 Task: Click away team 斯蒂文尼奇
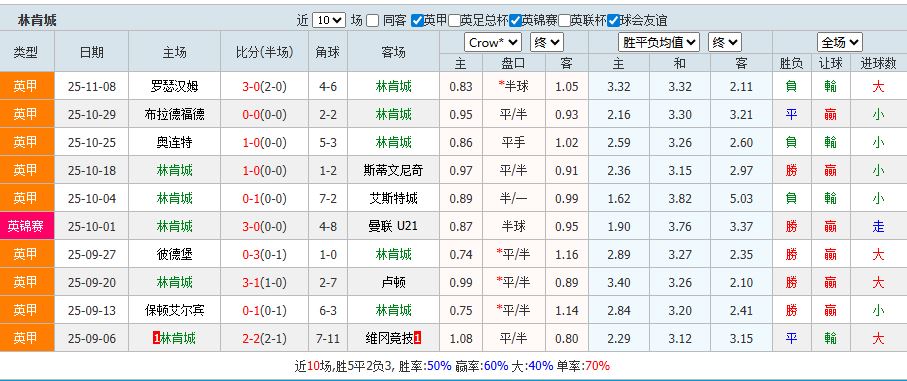coord(393,171)
